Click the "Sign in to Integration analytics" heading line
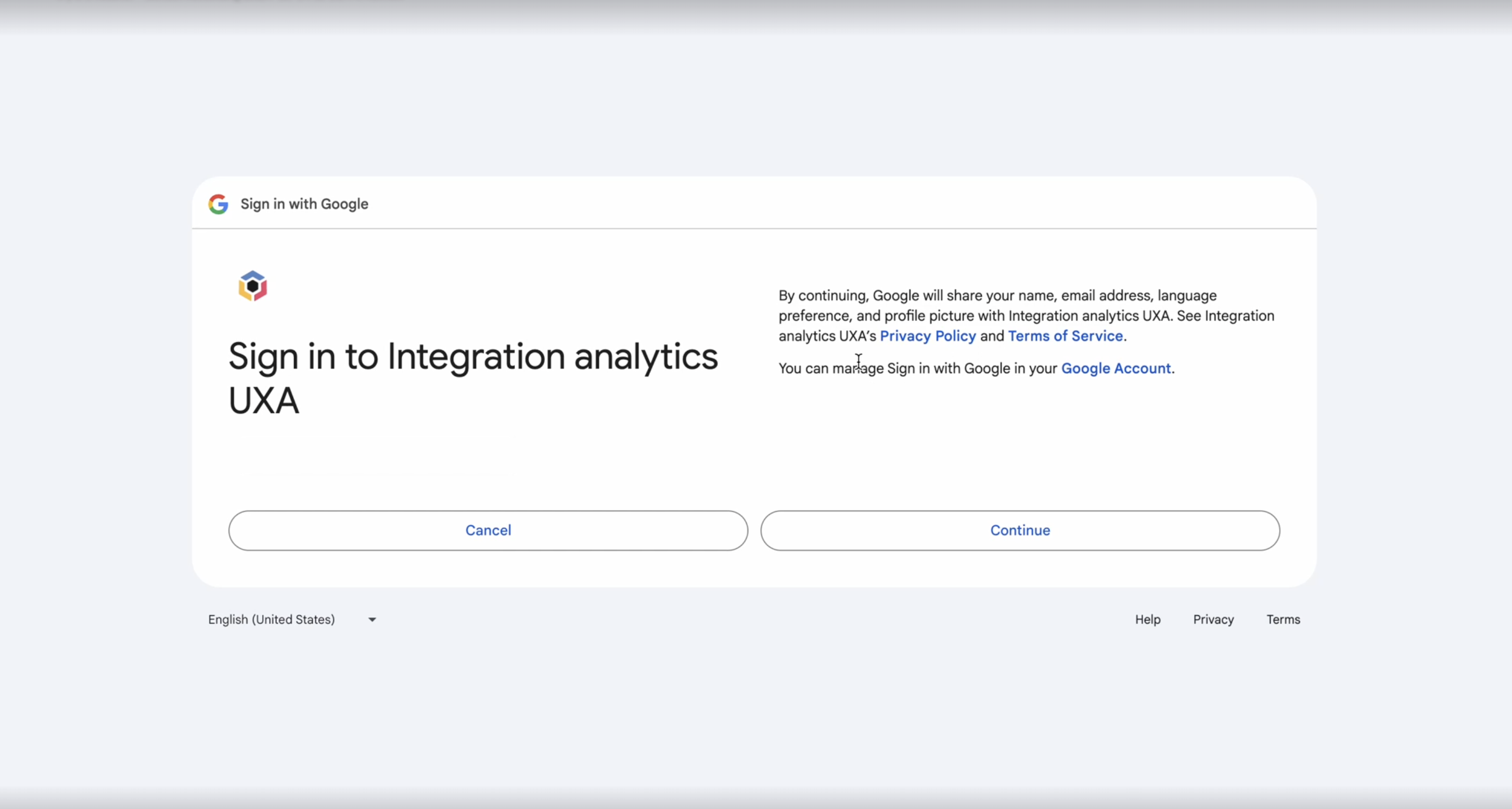This screenshot has width=1512, height=809. [x=473, y=357]
